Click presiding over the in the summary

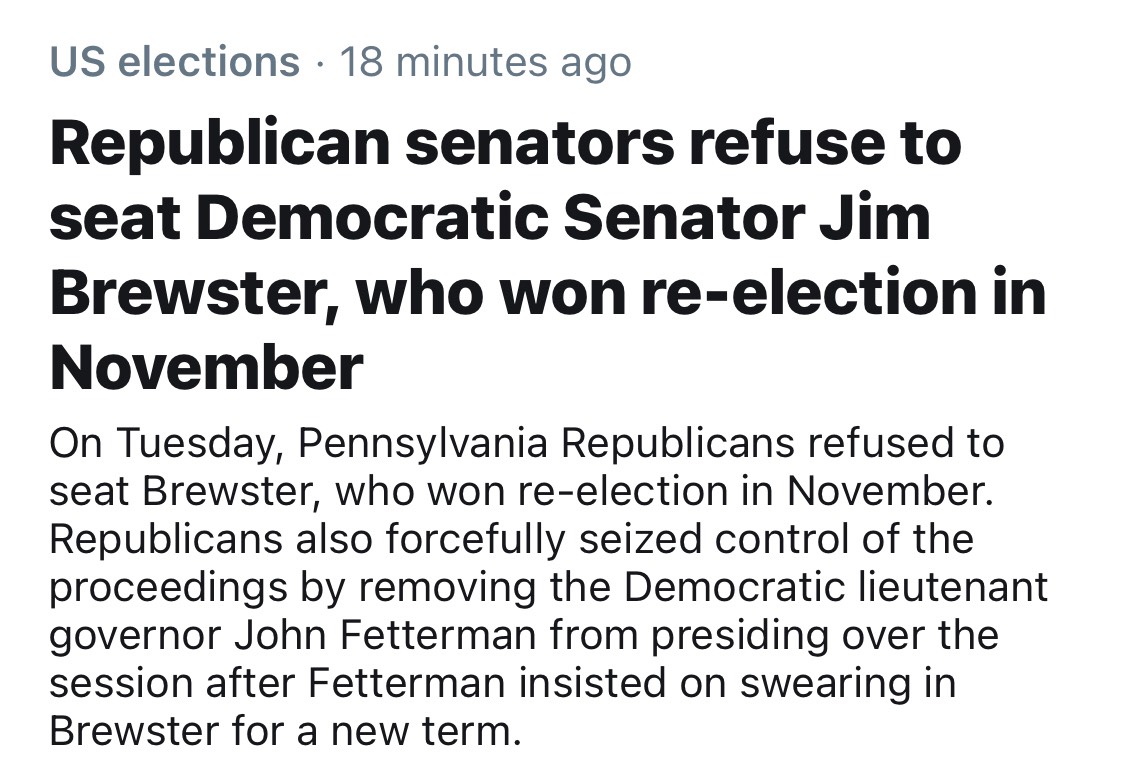coord(824,635)
